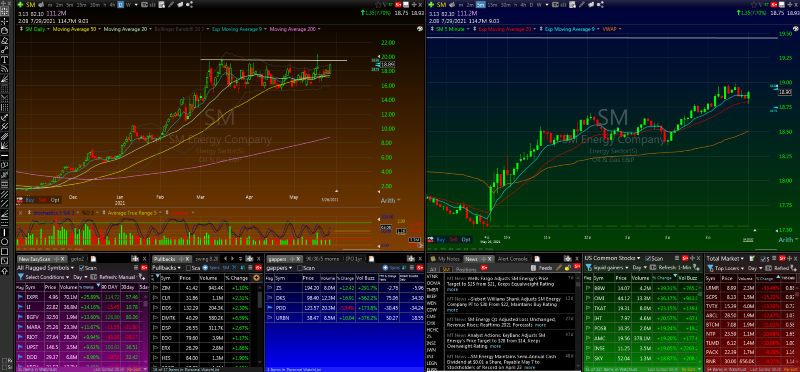The image size is (800, 372).
Task: Select the 15m timeframe on the right chart
Action: 492,5
